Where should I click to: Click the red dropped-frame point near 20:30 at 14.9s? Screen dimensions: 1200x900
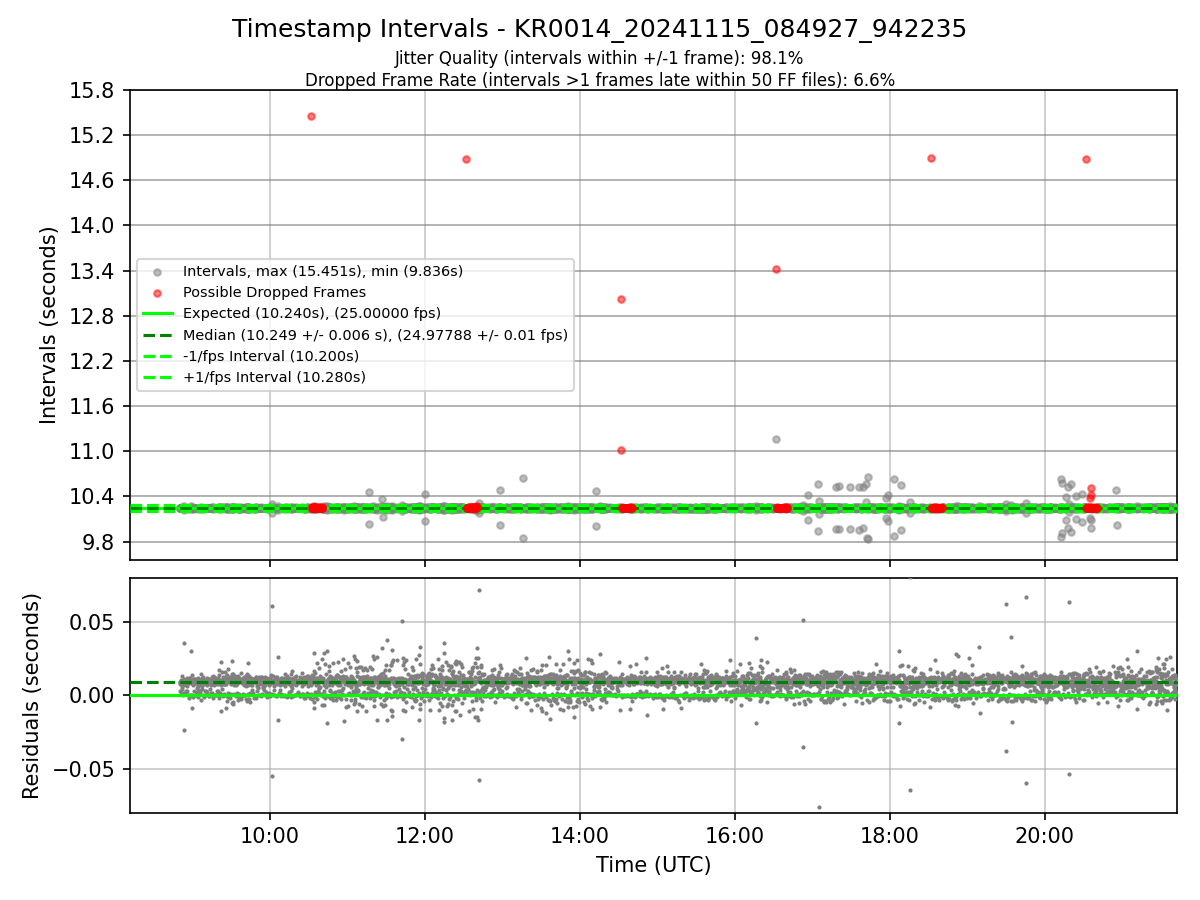coord(1086,159)
